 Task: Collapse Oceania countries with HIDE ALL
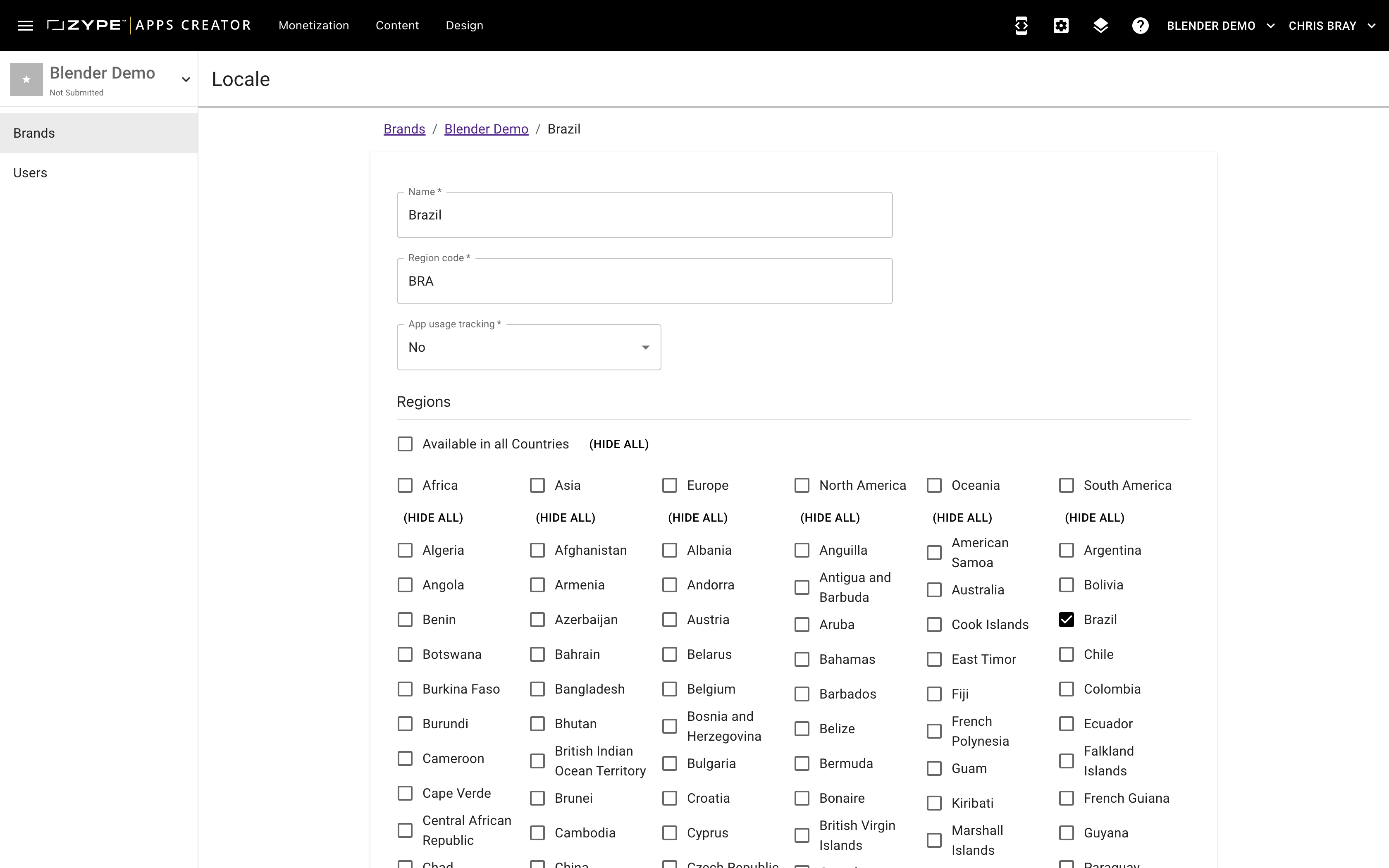click(x=962, y=518)
